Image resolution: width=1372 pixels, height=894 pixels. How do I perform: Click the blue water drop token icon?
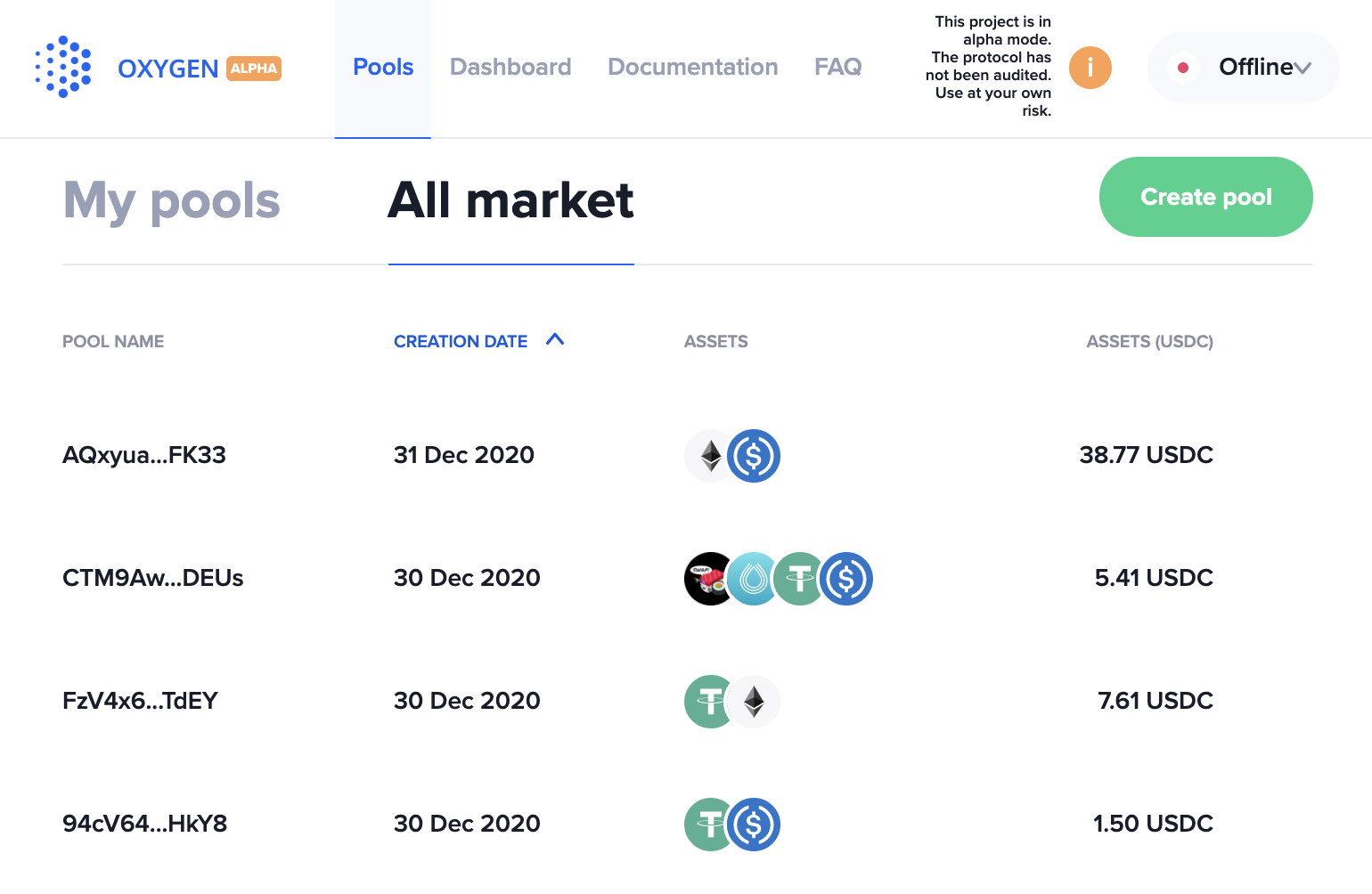(753, 579)
